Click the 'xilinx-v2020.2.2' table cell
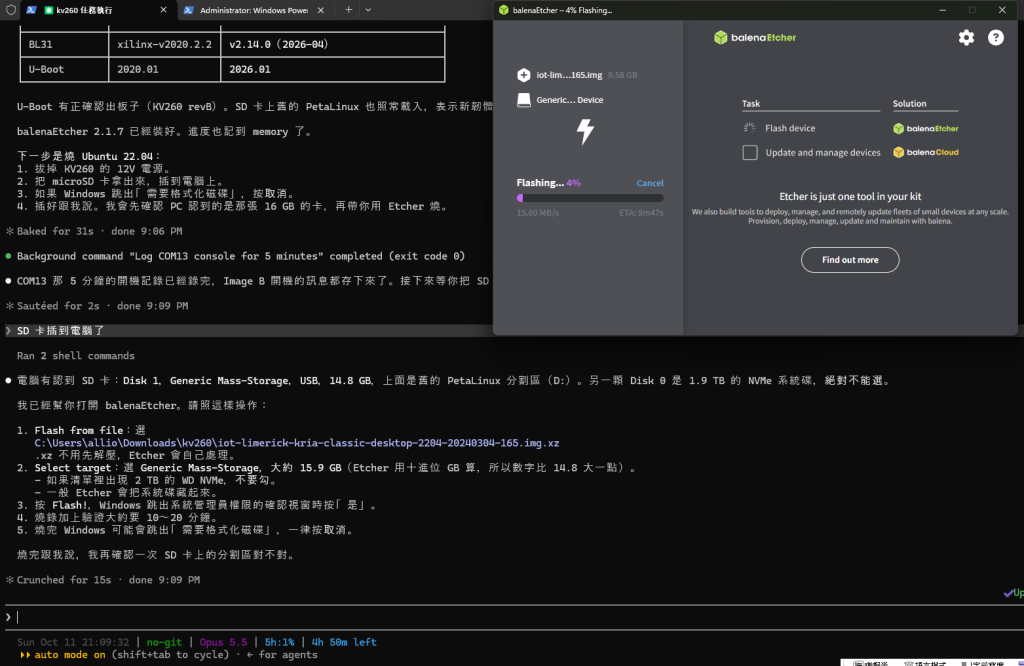Screen dimensions: 1024x666 tap(165, 44)
